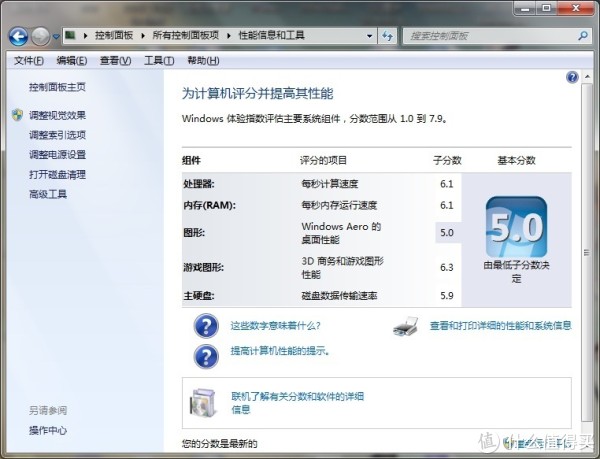Click the shield icon beside 调整视觉效果

[17, 115]
